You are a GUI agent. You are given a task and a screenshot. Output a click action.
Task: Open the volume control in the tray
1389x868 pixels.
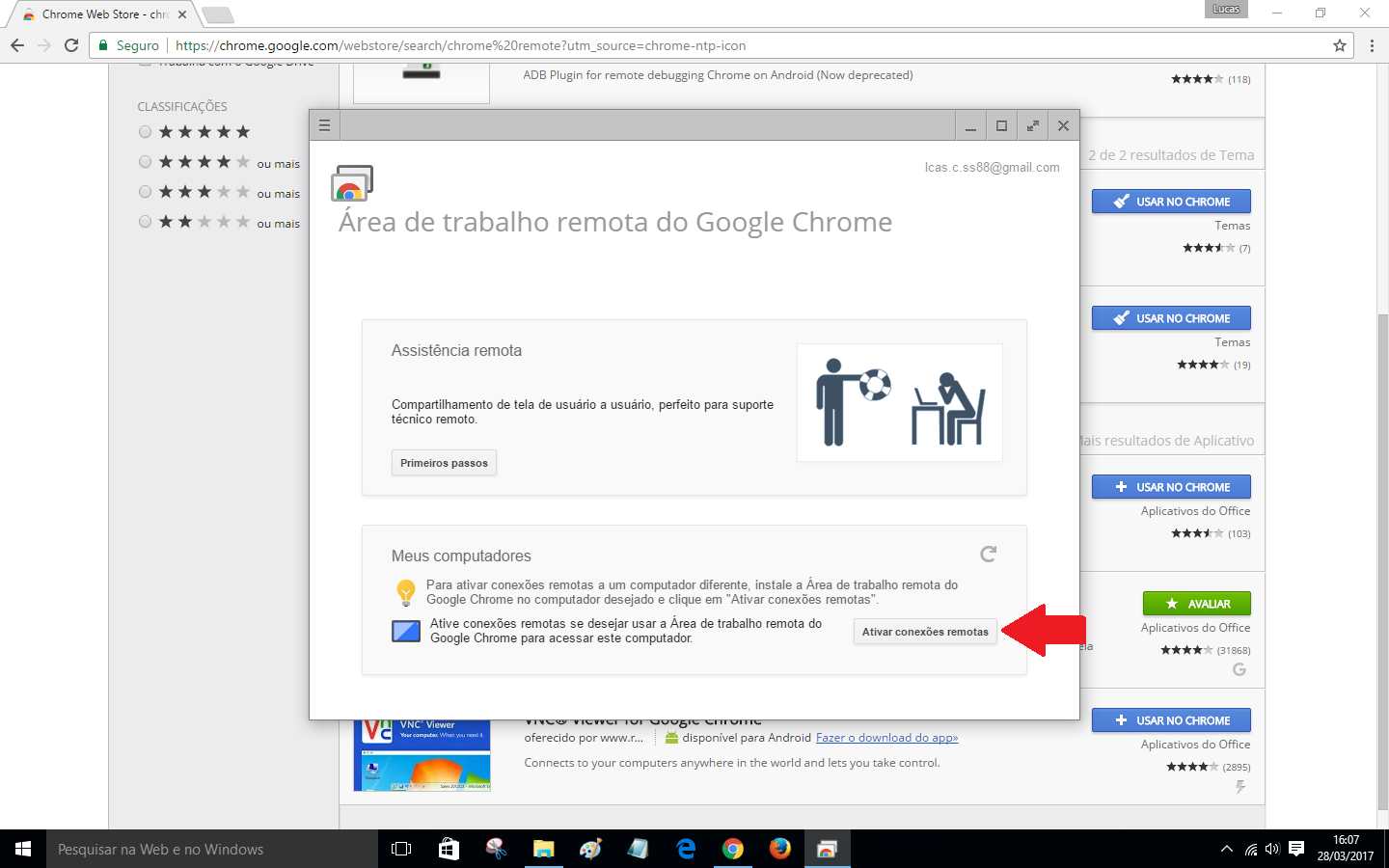point(1272,849)
